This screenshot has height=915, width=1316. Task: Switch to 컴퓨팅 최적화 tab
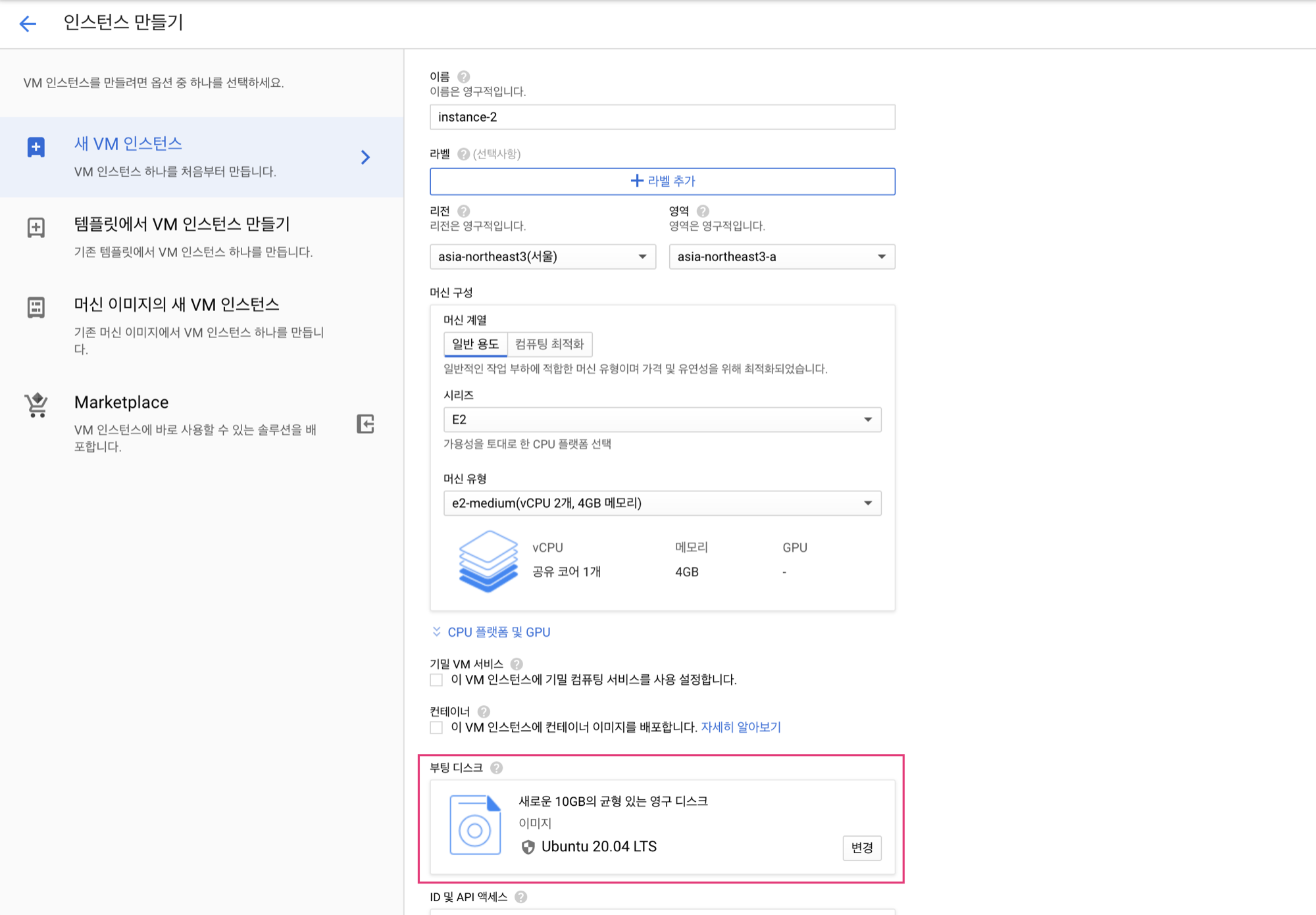pyautogui.click(x=549, y=344)
